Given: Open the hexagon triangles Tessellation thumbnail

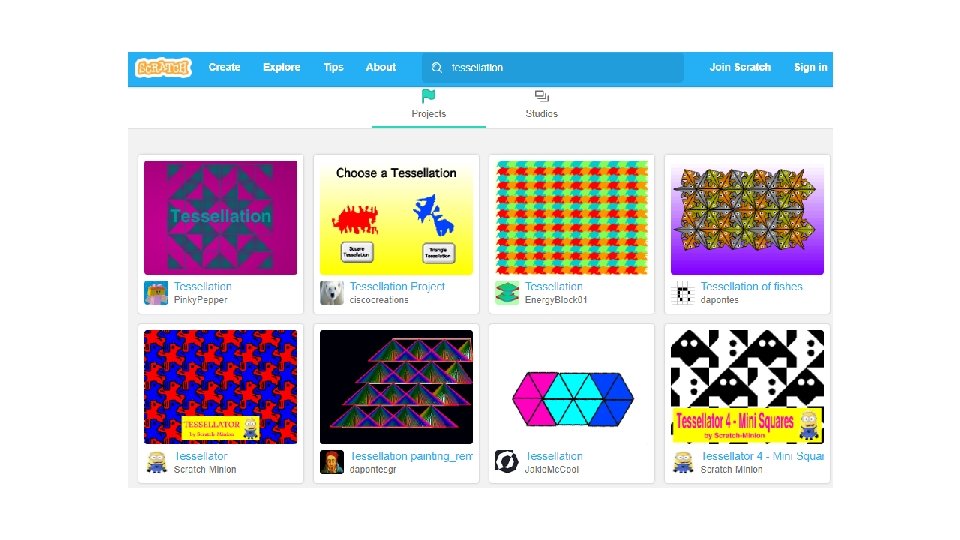Looking at the screenshot, I should (572, 387).
